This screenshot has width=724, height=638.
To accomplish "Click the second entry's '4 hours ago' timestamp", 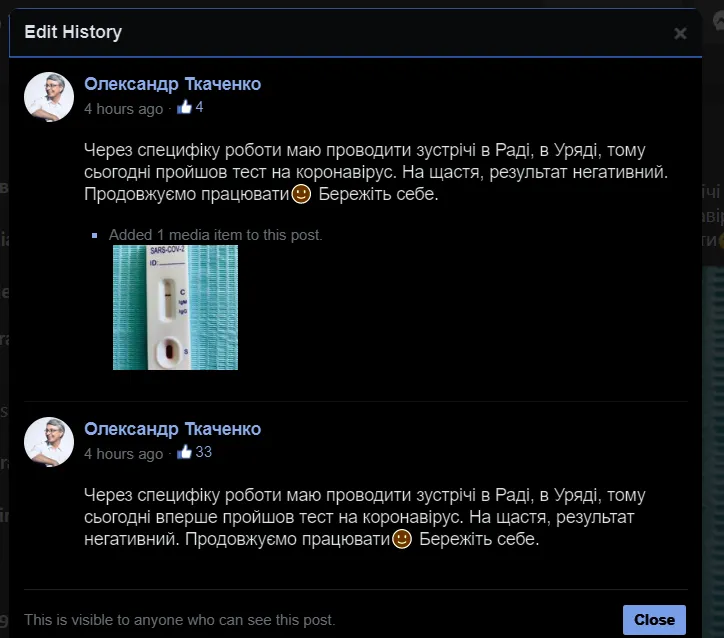I will tap(123, 453).
